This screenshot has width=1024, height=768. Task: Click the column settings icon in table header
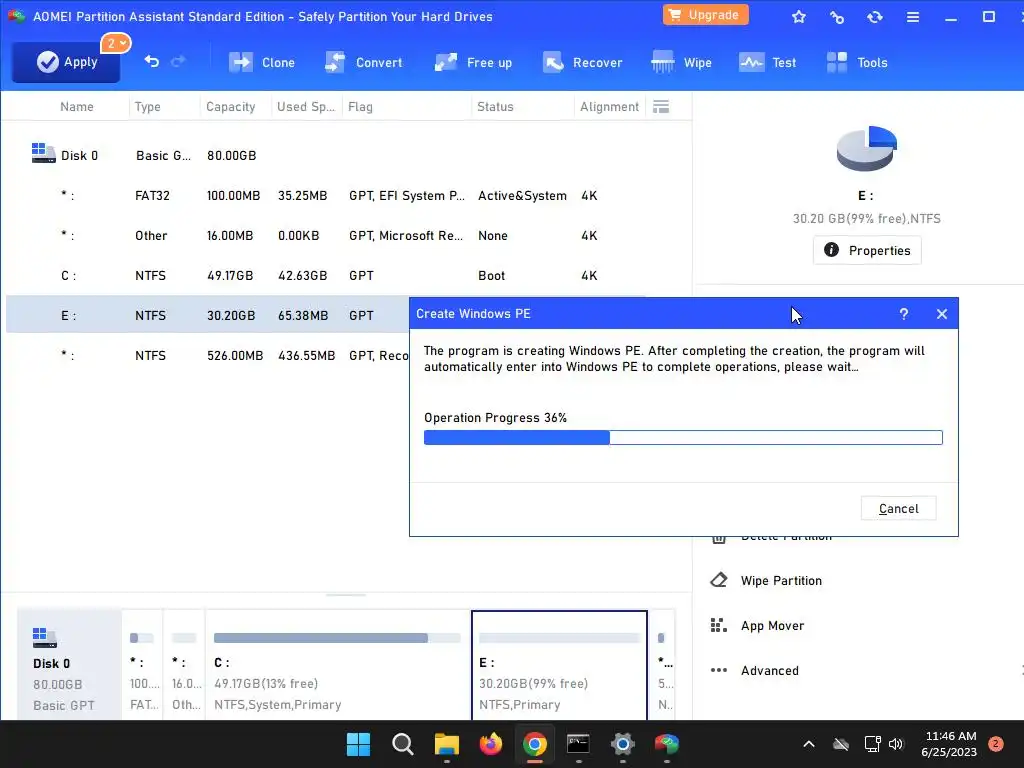661,106
